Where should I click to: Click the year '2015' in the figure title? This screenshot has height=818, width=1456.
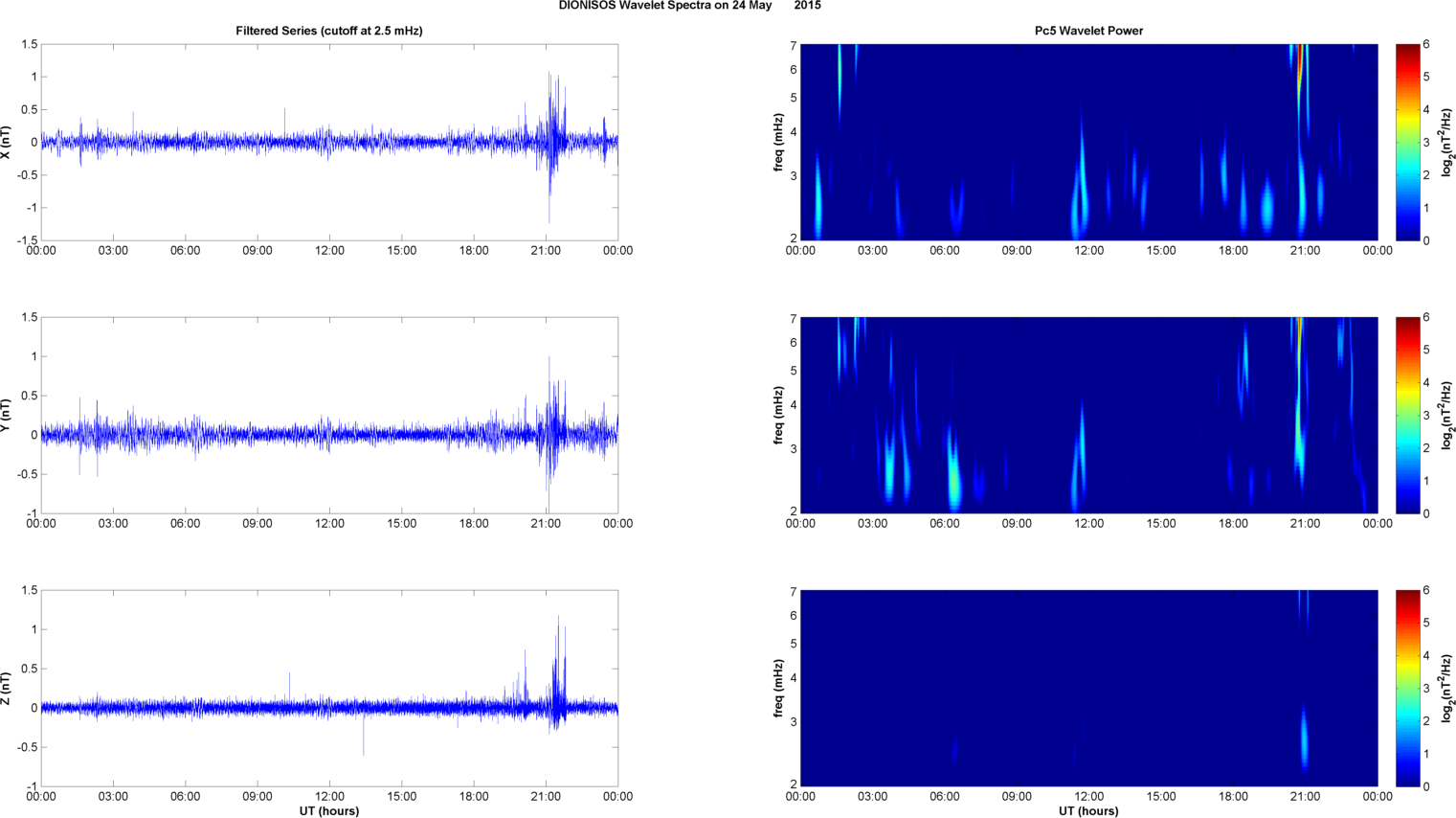807,6
